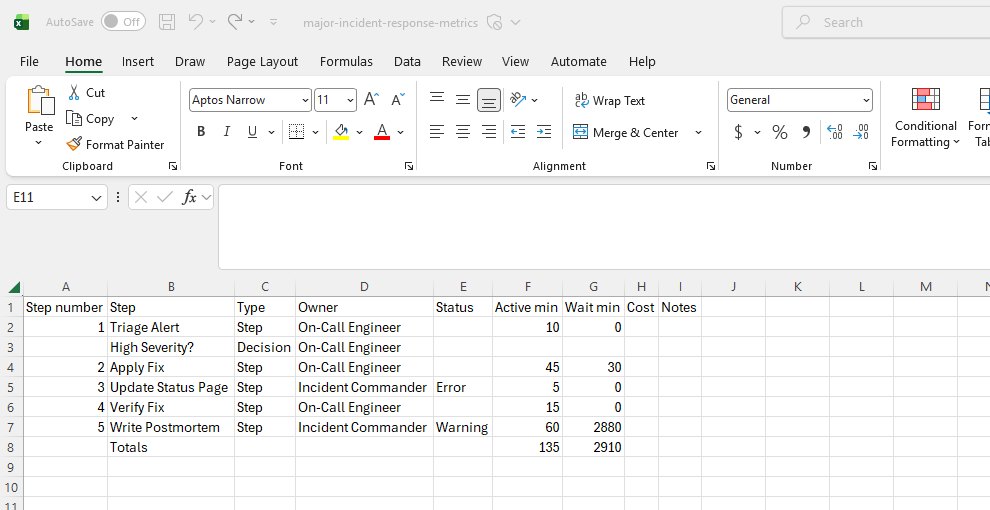Open the number format dropdown General
Viewport: 990px width, 510px height.
click(x=799, y=100)
